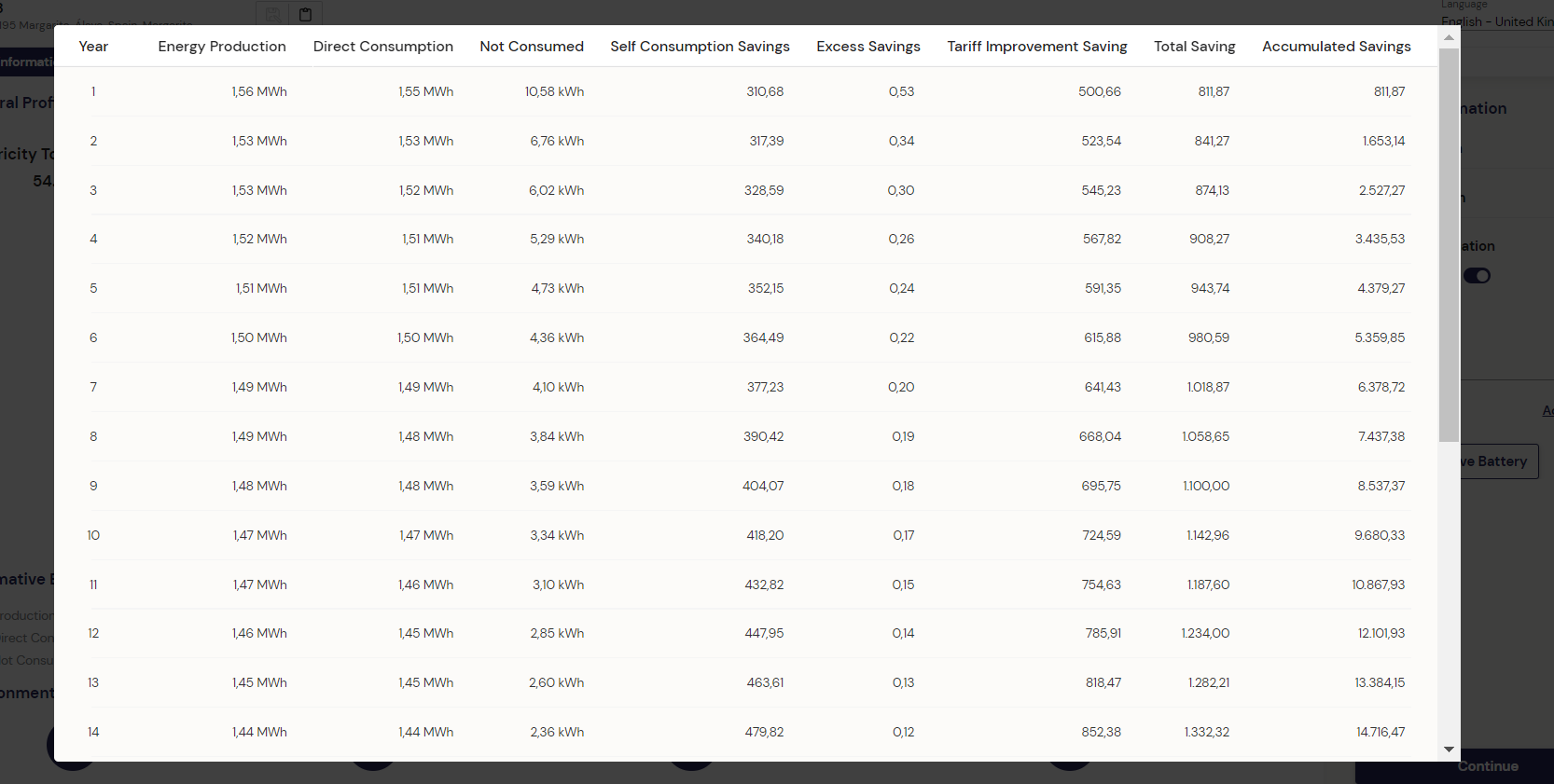Click the 1.234,00 total saving value

tap(1205, 633)
